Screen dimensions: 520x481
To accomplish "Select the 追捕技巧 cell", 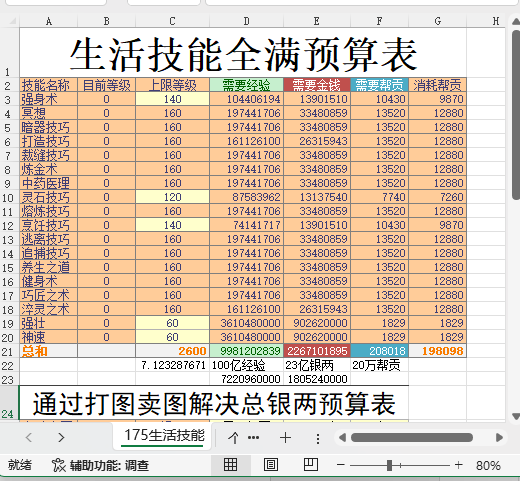I will 49,253.
